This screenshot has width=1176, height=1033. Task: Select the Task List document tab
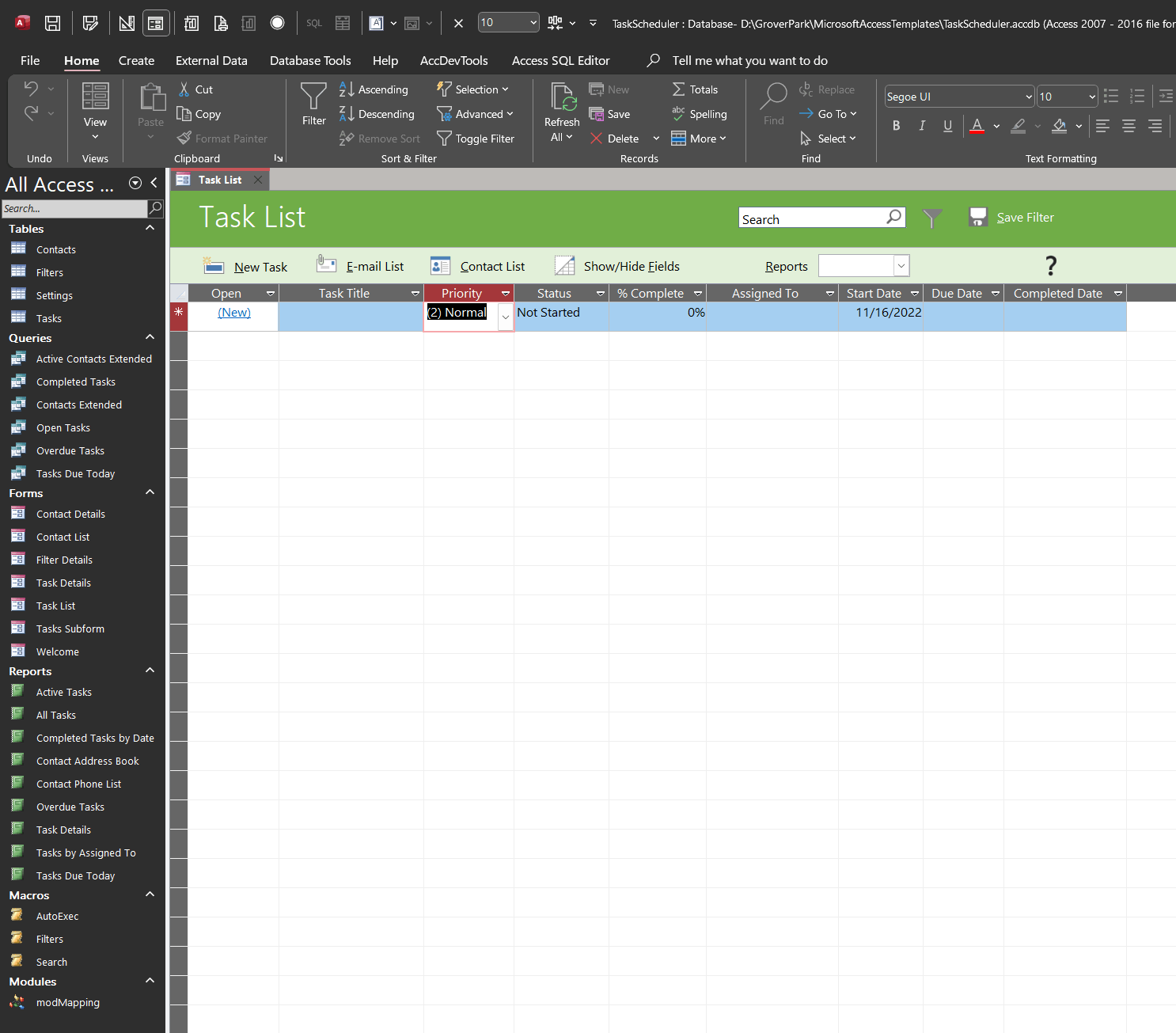point(220,180)
